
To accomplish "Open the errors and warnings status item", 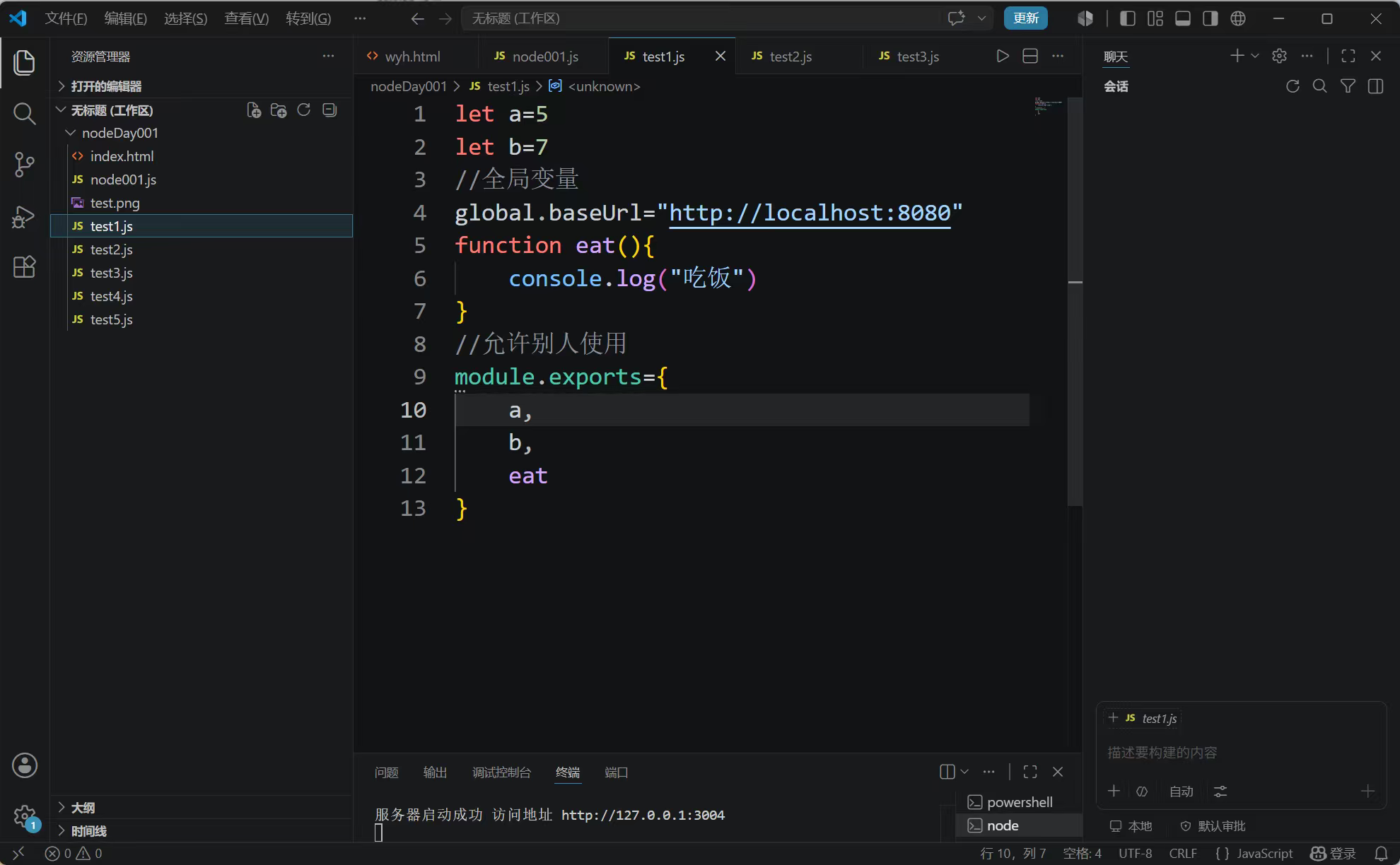I will coord(74,853).
